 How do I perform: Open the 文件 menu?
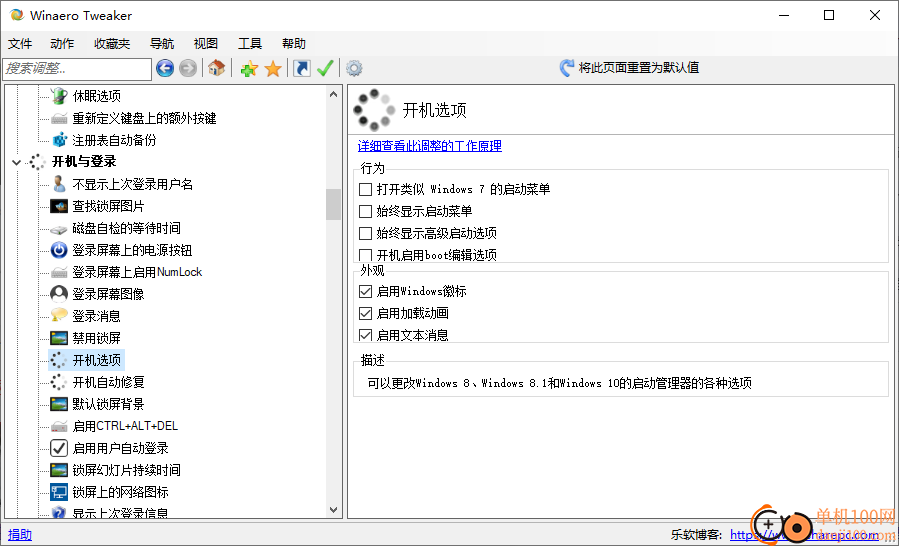click(20, 44)
